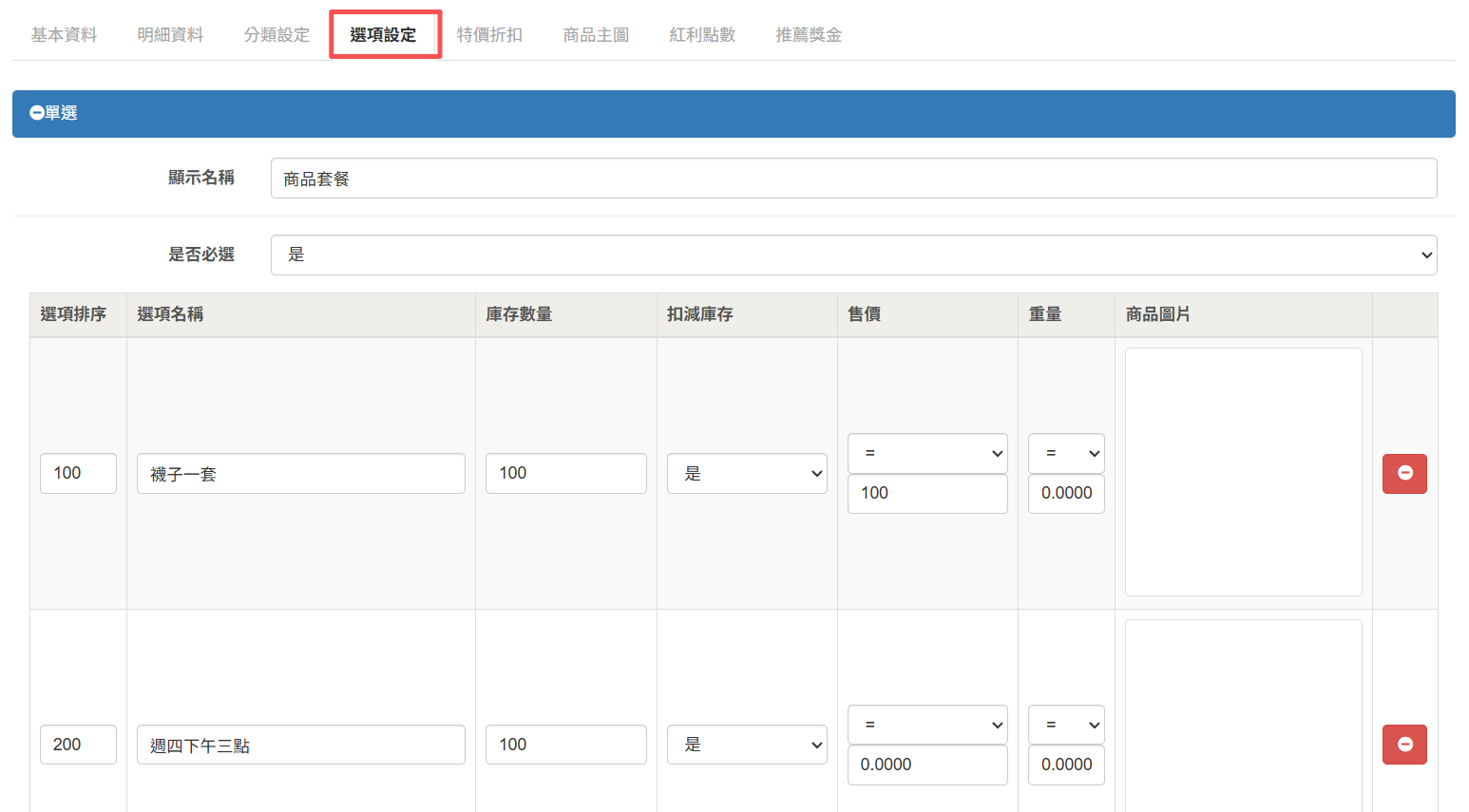
Task: Edit the price value 100 for 襪子一套
Action: [927, 494]
